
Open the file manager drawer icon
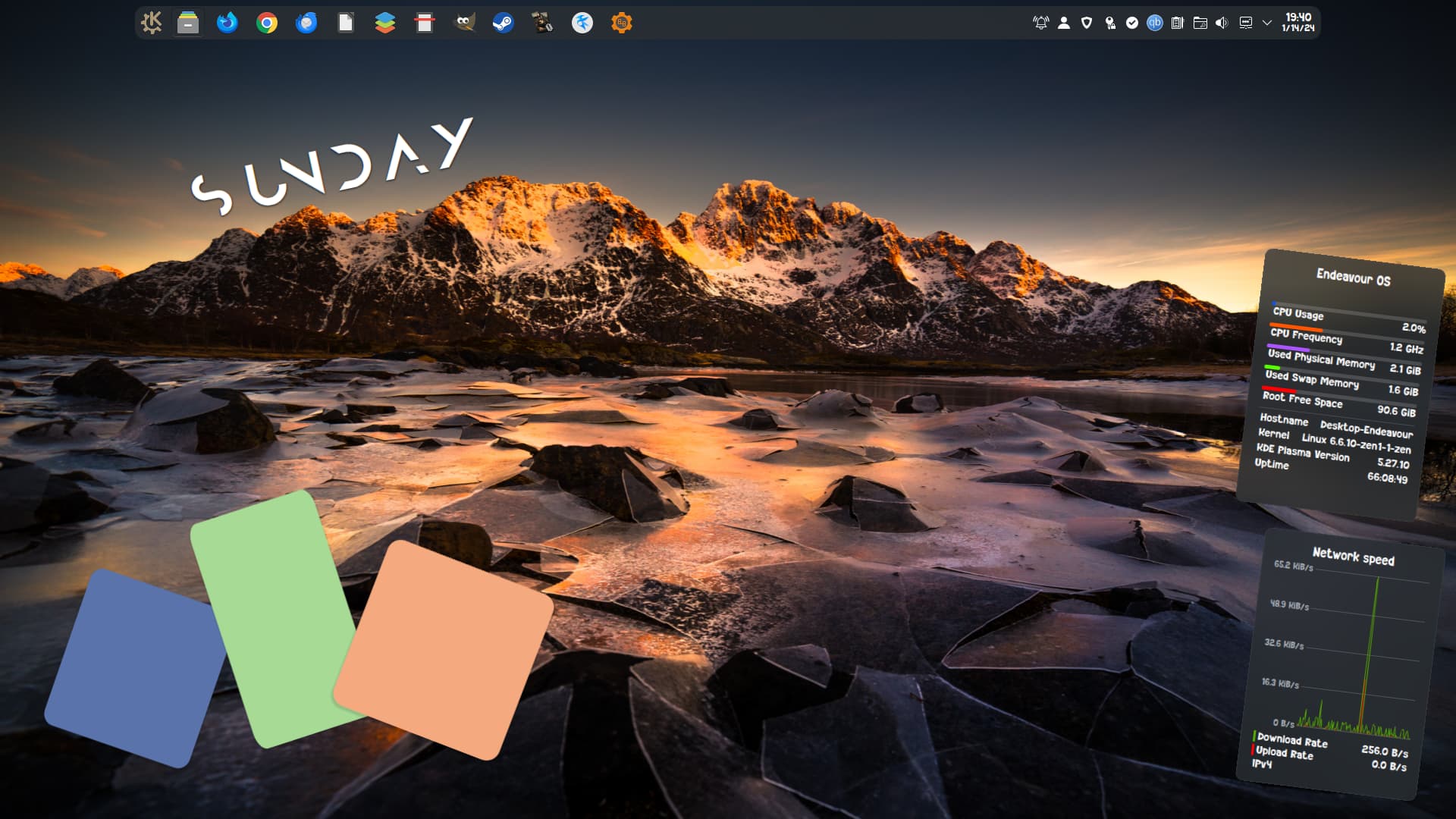188,23
